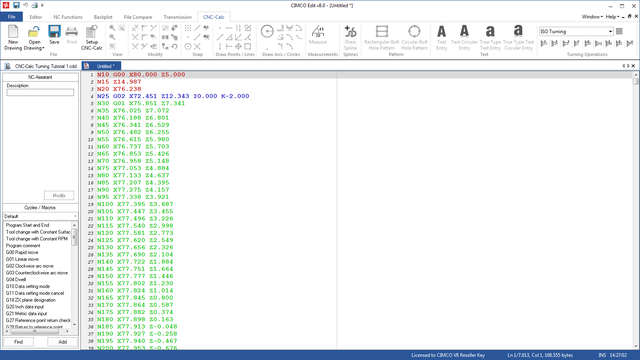The width and height of the screenshot is (640, 360).
Task: Click the grid icon beside ISO Turning
Action: tap(619, 31)
